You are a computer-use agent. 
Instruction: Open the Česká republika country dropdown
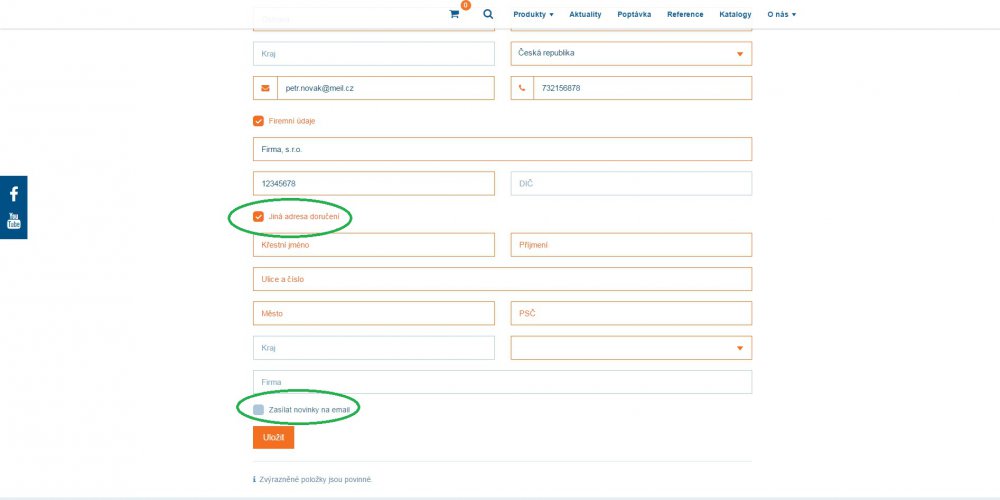point(631,54)
